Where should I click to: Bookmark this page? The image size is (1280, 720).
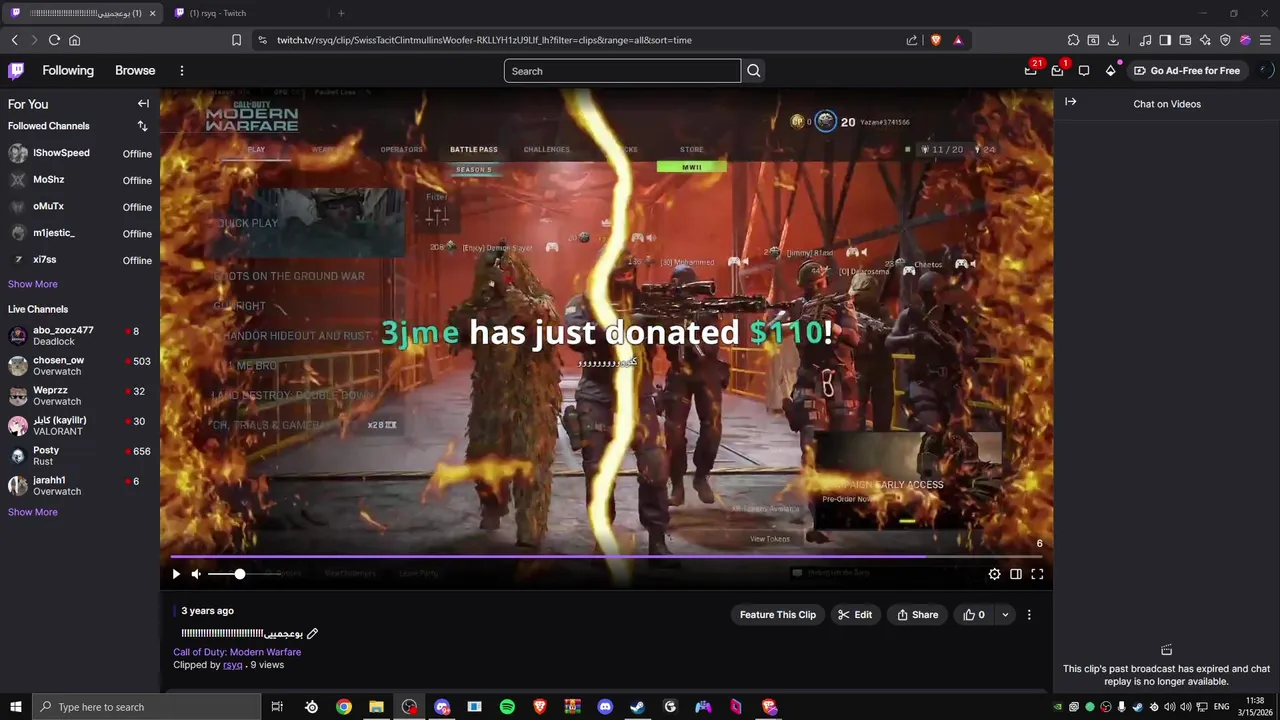tap(236, 40)
